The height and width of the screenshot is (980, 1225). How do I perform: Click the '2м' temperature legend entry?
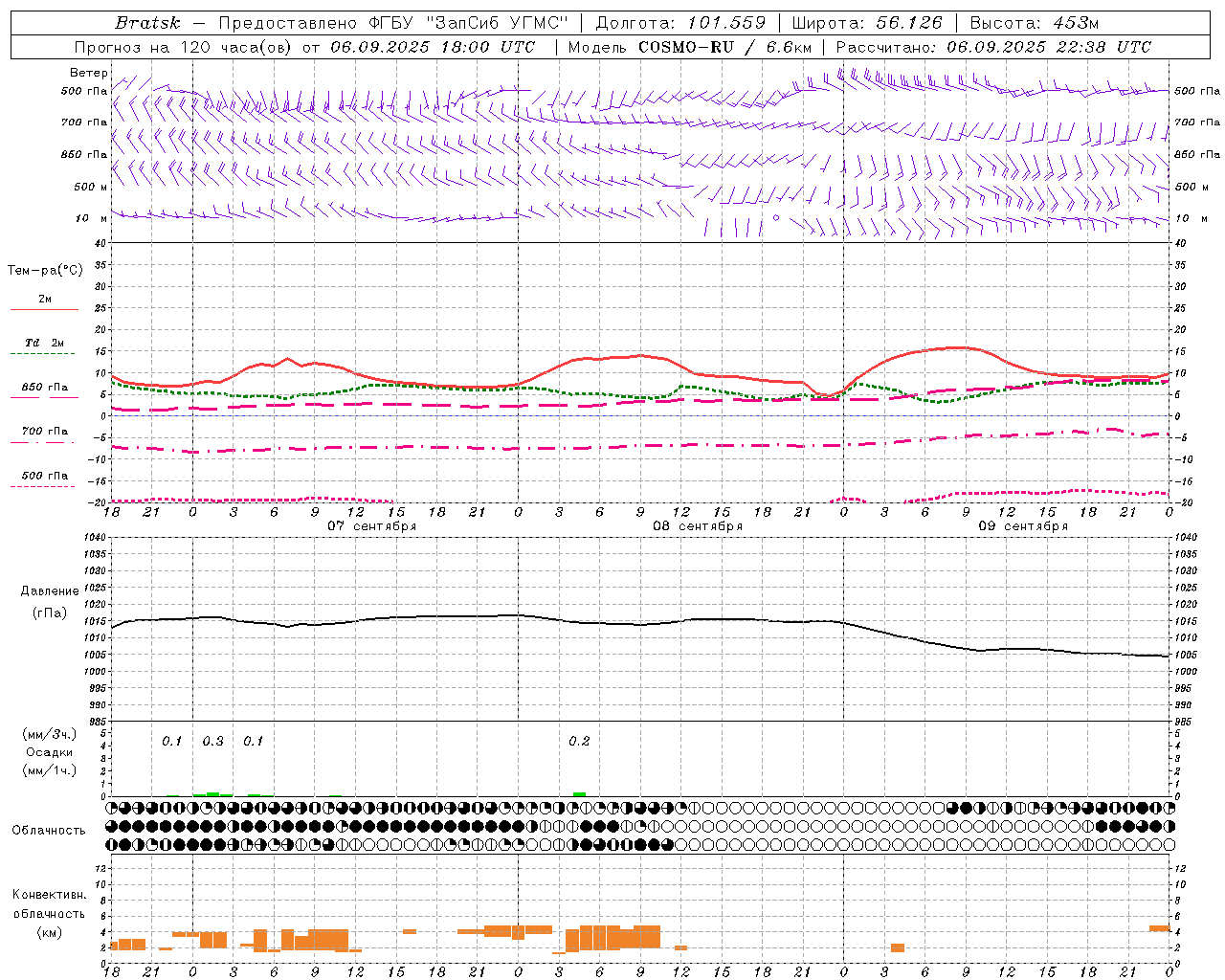(45, 299)
